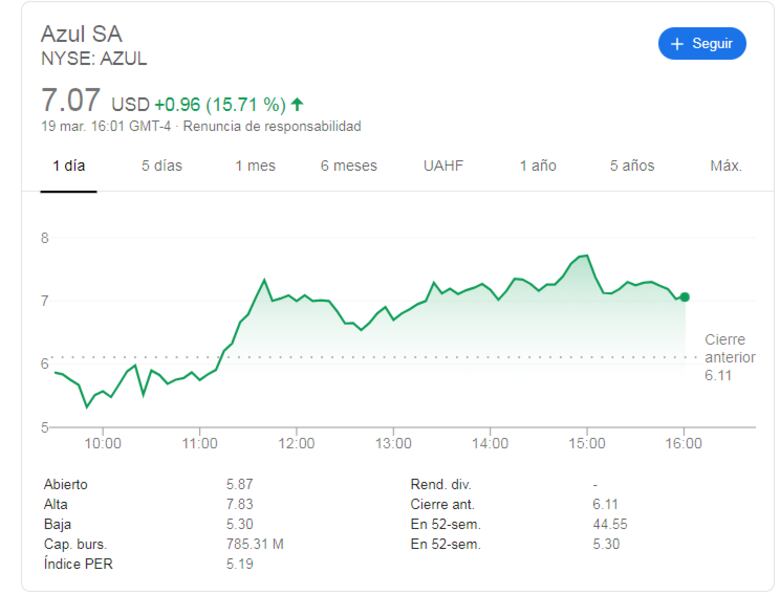Click the Alta value 7.83

[240, 504]
